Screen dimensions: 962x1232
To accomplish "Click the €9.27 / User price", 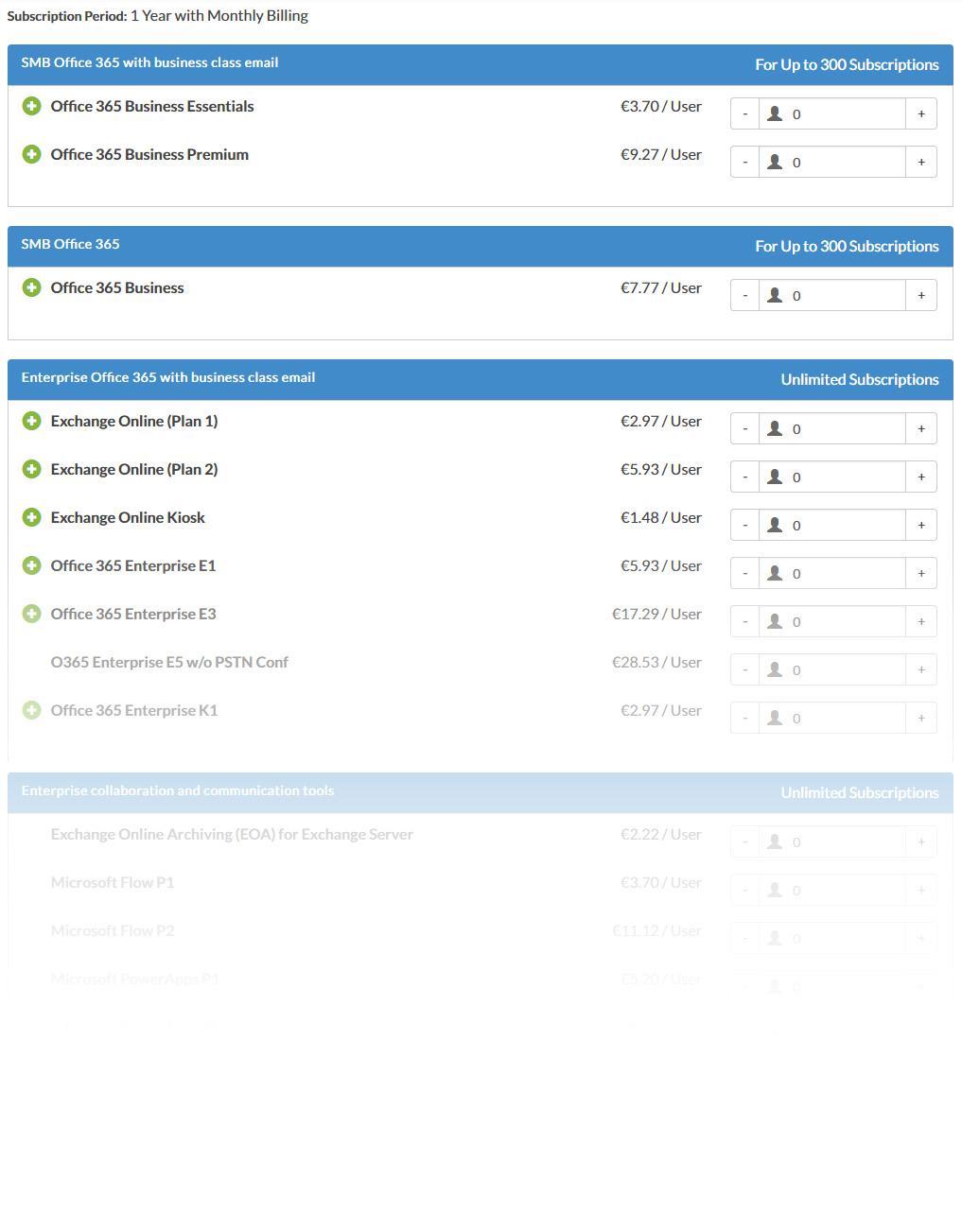I will click(661, 154).
